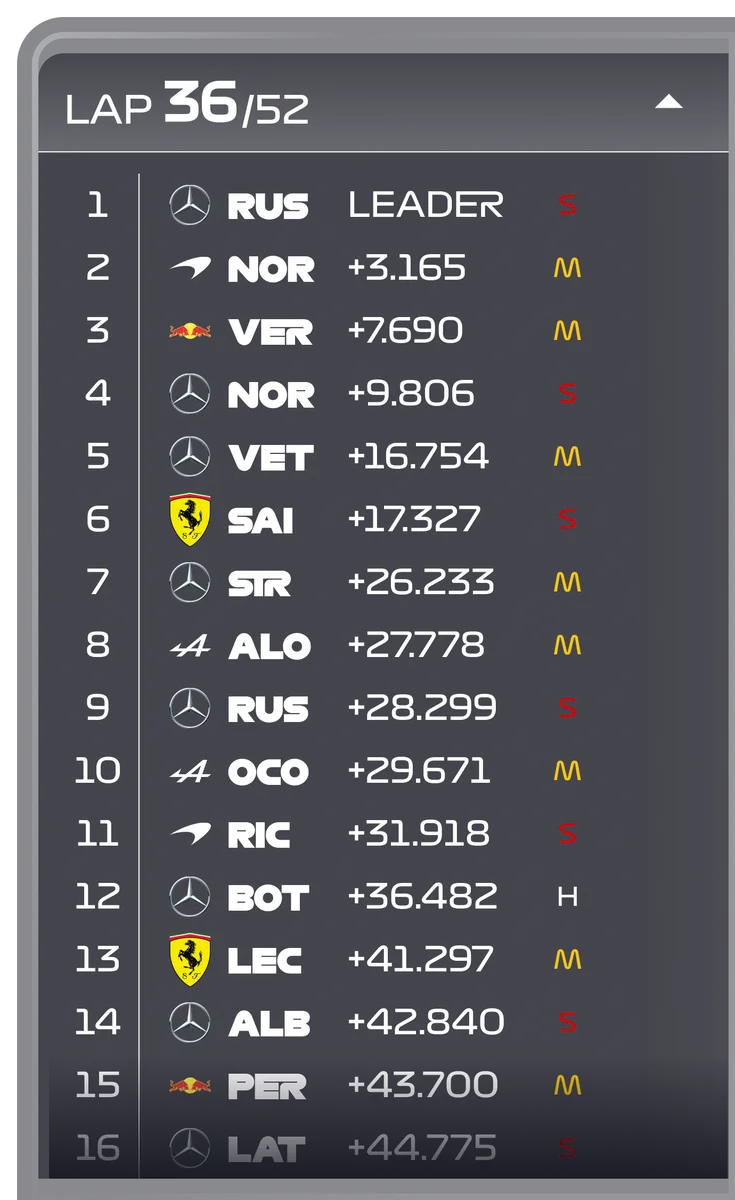Click the hard tyre H indicator for BOT
735x1200 pixels.
pyautogui.click(x=567, y=897)
